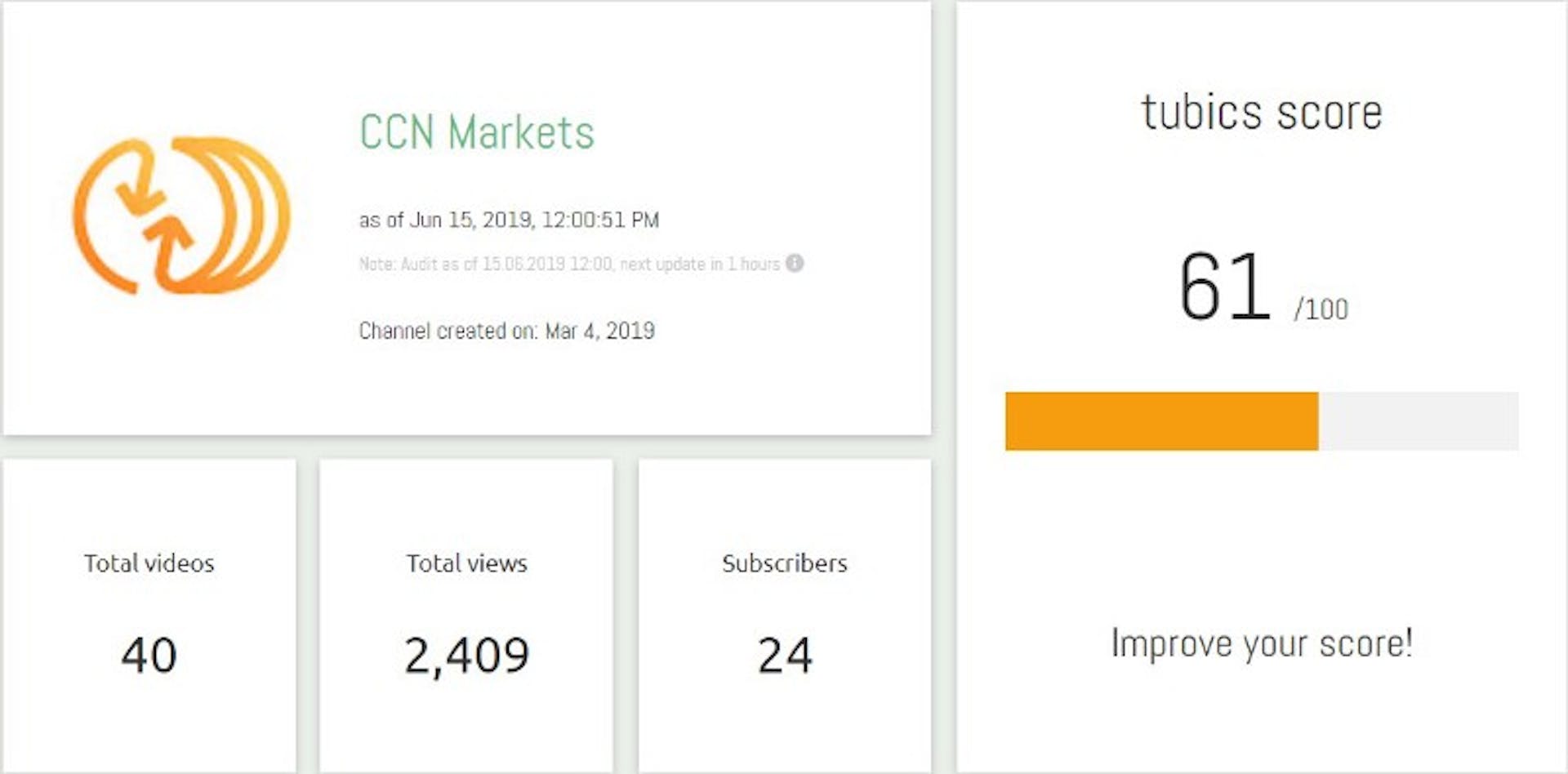The width and height of the screenshot is (1568, 774).
Task: Select the Total videos card
Action: (x=149, y=616)
